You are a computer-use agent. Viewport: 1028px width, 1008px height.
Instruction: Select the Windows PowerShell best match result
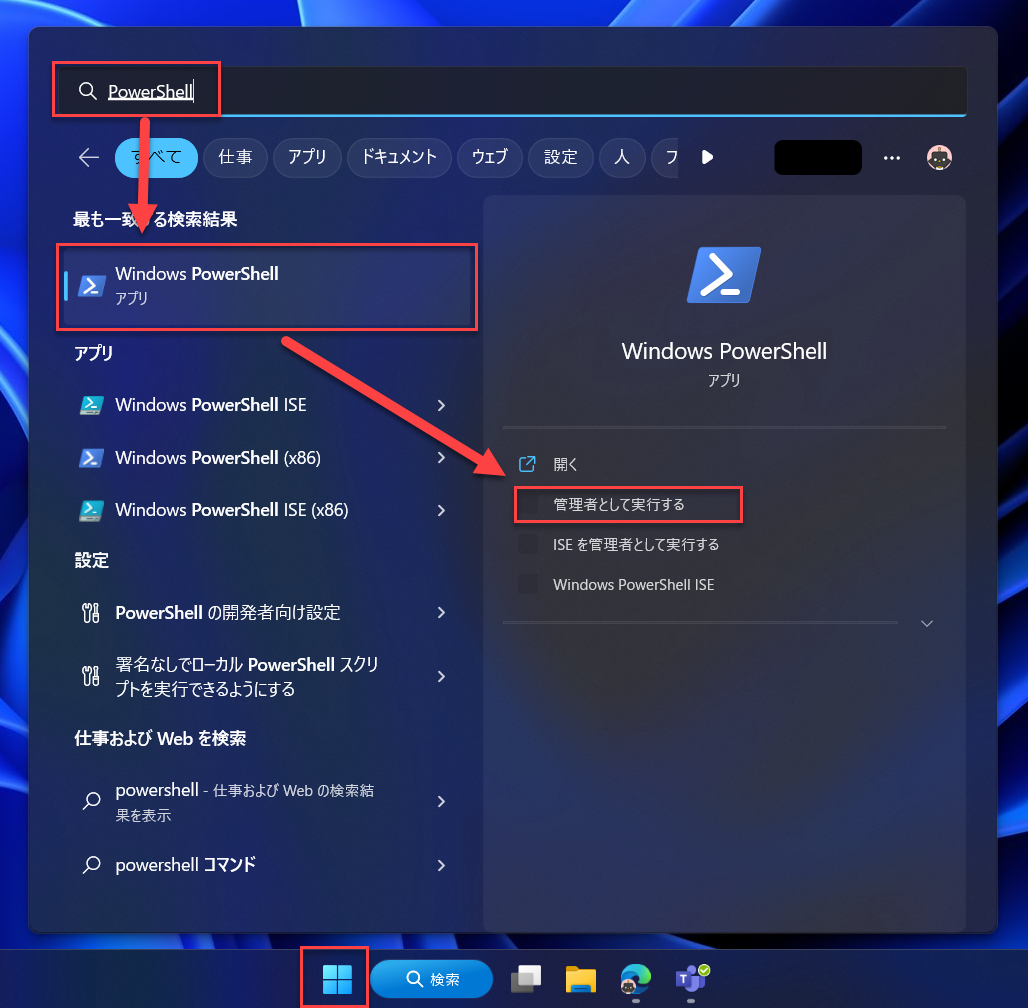coord(267,287)
